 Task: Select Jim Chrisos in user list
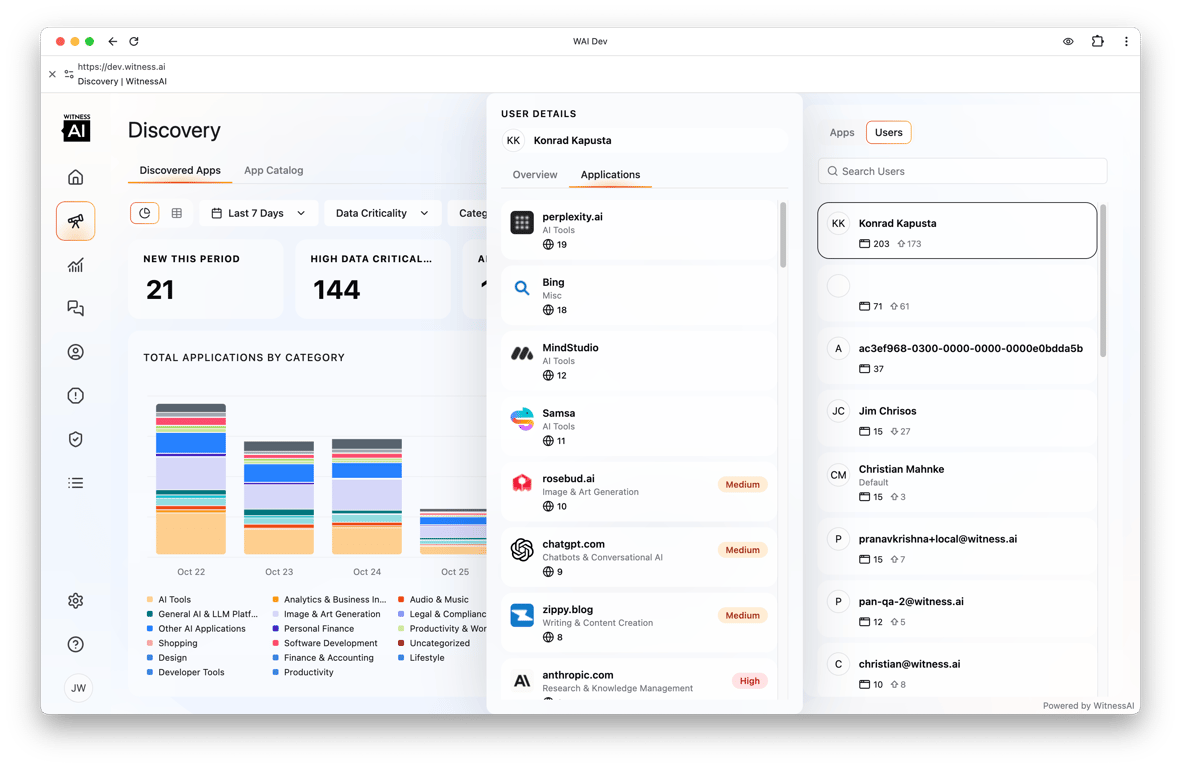[957, 420]
